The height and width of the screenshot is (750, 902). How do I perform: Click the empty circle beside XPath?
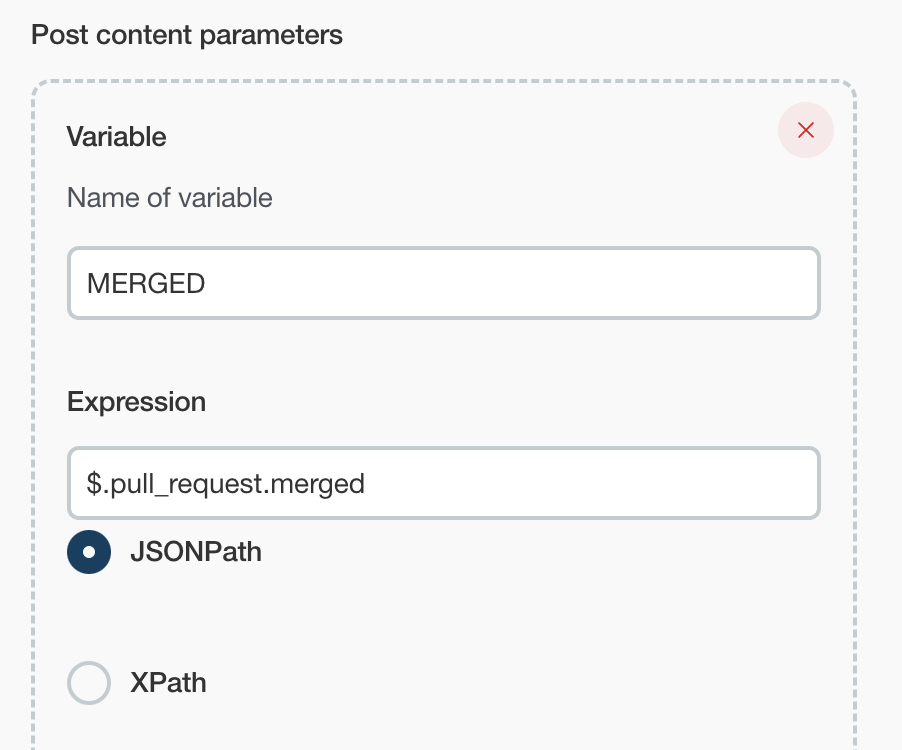coord(89,683)
